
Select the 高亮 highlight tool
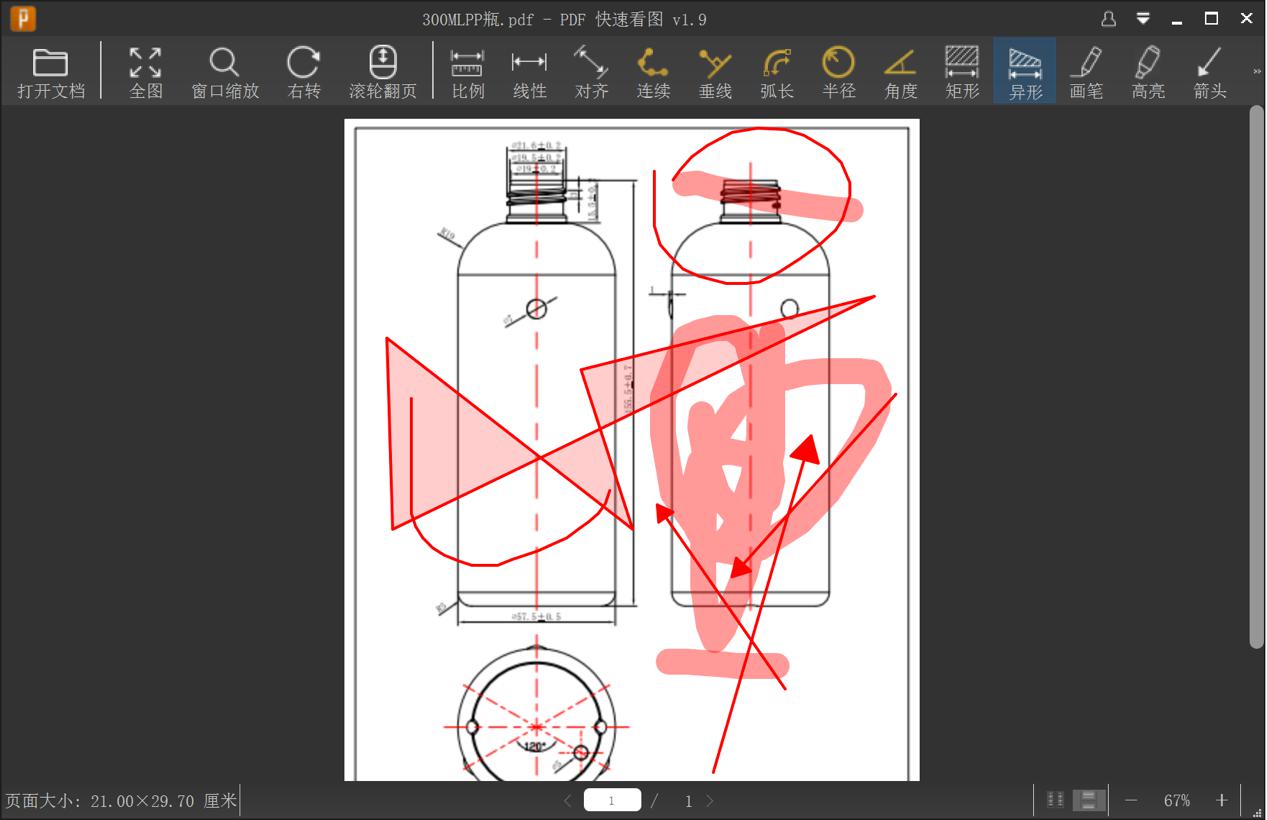pyautogui.click(x=1148, y=70)
